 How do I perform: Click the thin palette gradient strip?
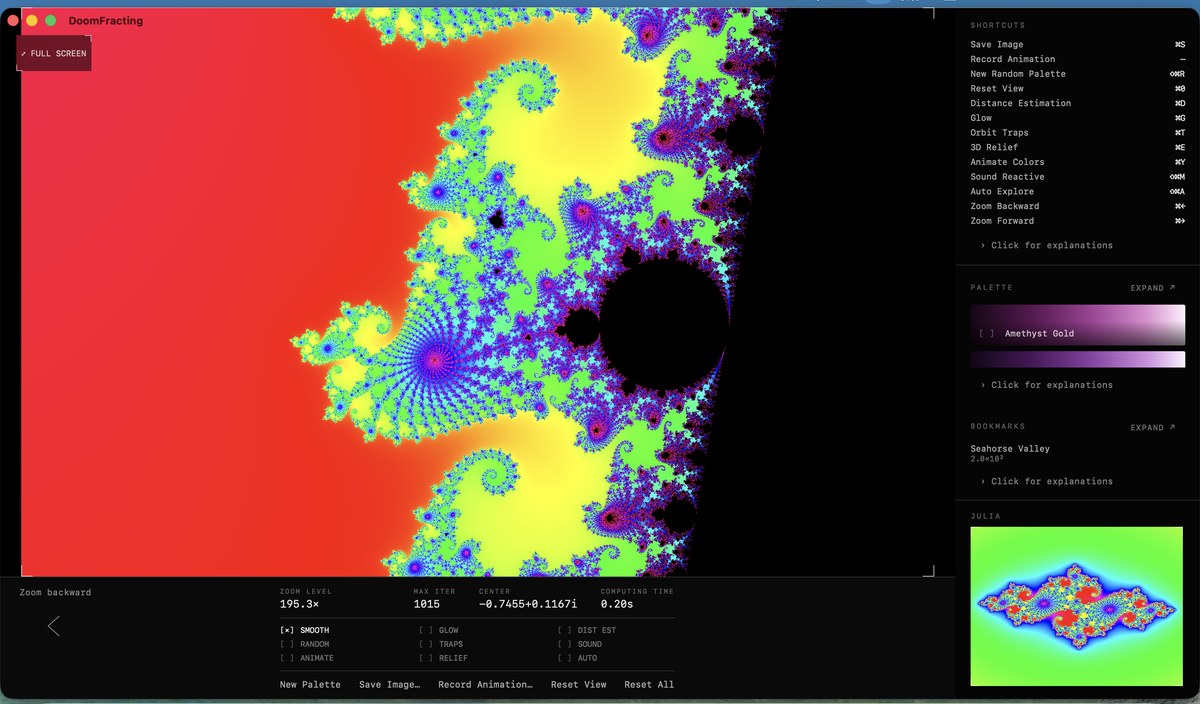coord(1078,359)
